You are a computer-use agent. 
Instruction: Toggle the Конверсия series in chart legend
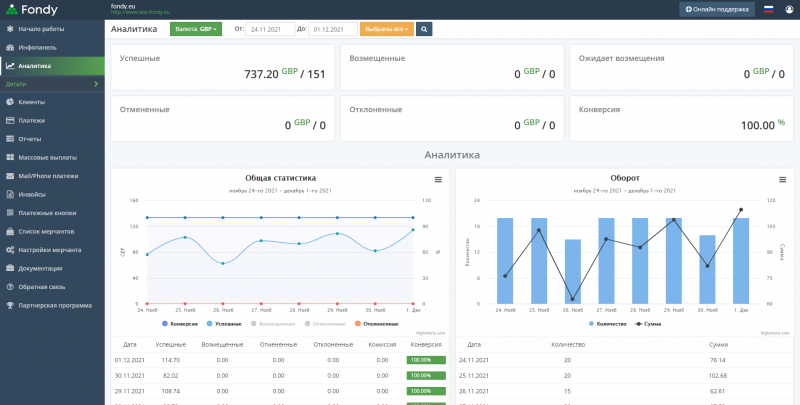pos(179,323)
